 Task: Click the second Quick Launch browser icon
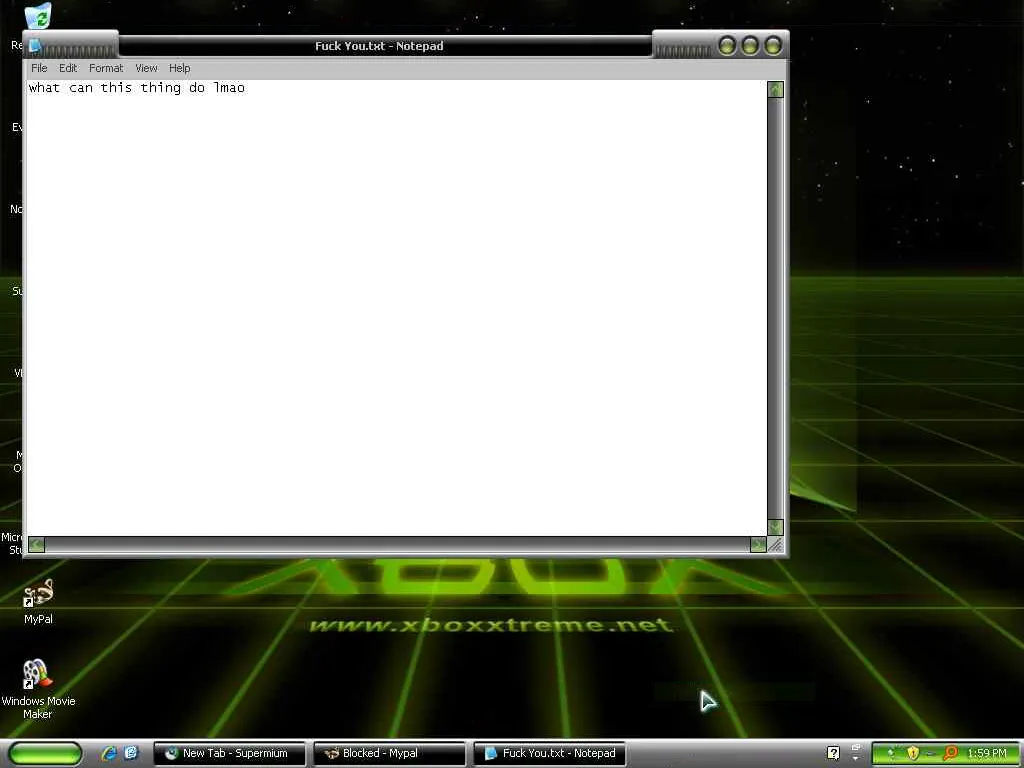click(x=131, y=753)
